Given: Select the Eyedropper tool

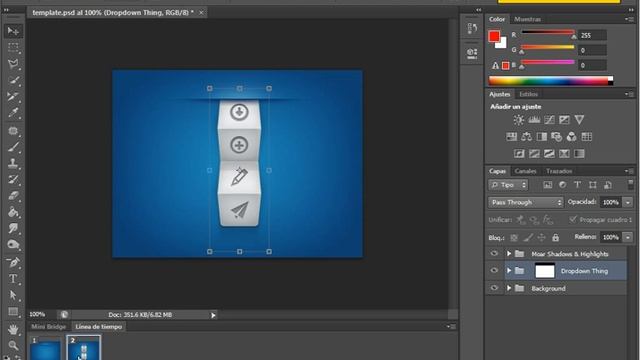Looking at the screenshot, I should pos(13,113).
